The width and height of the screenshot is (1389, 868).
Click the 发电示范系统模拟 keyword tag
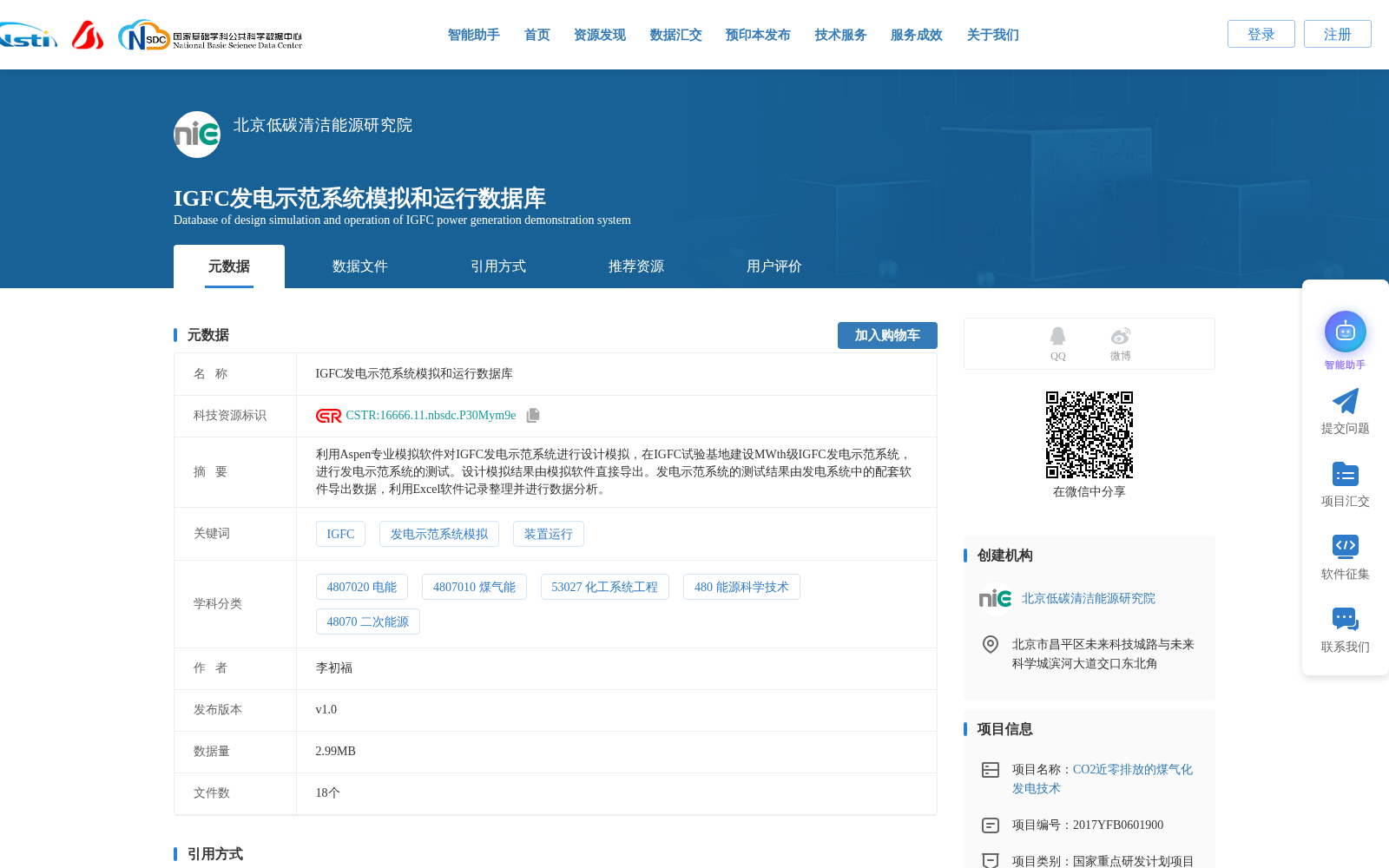coord(439,534)
